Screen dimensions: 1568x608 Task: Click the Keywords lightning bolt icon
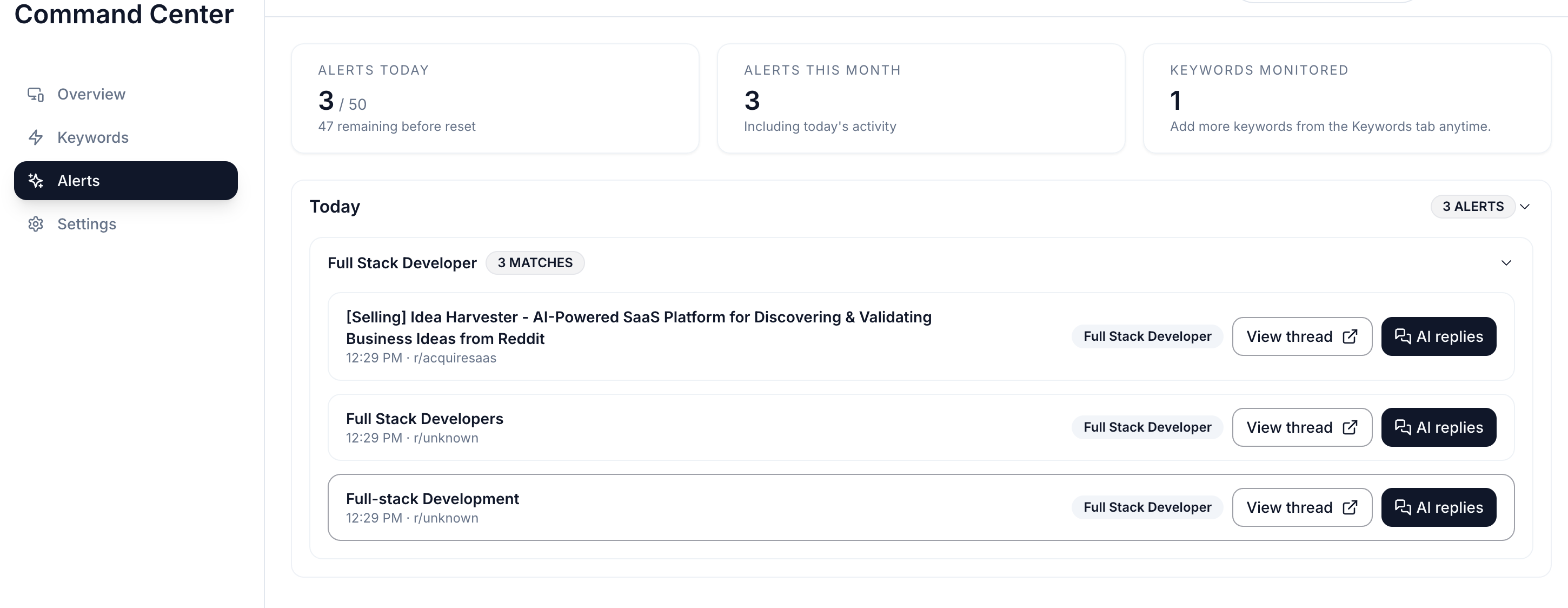click(35, 138)
